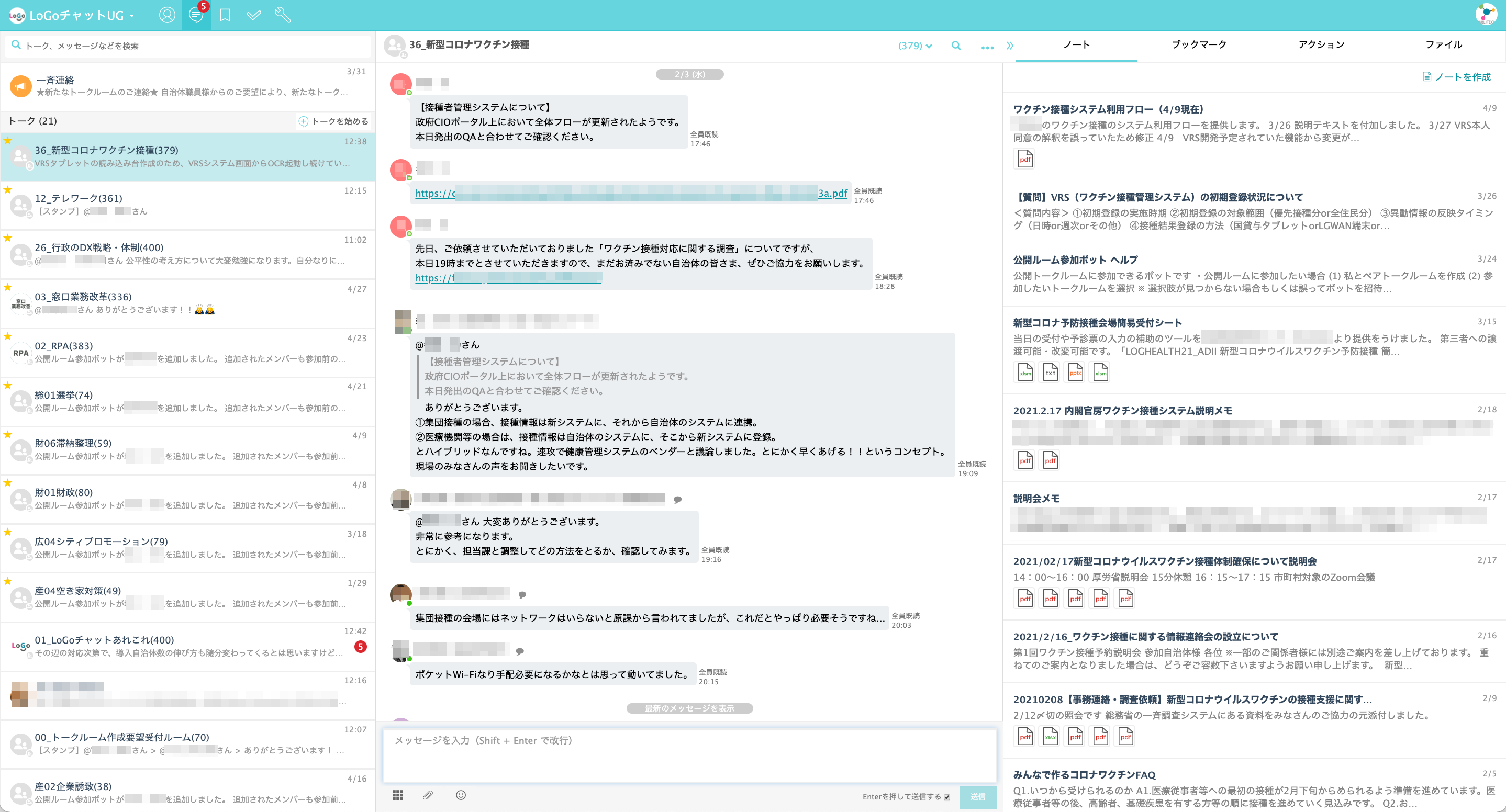Open the wrench settings icon in top bar
1506x812 pixels.
[283, 15]
